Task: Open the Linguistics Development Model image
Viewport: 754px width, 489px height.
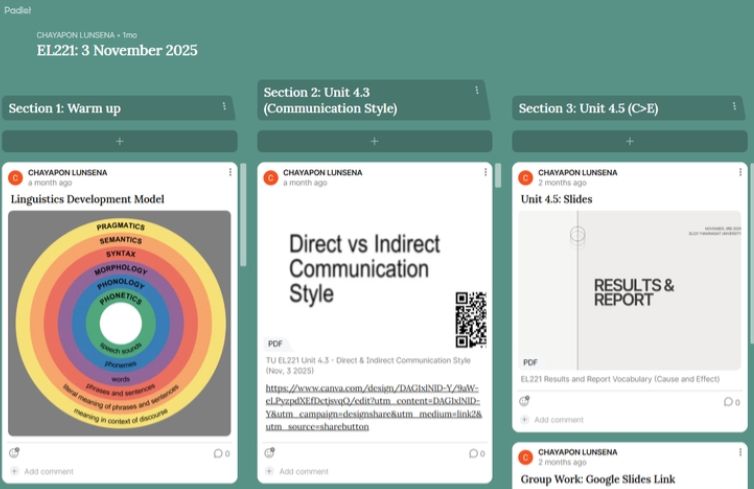Action: 120,323
